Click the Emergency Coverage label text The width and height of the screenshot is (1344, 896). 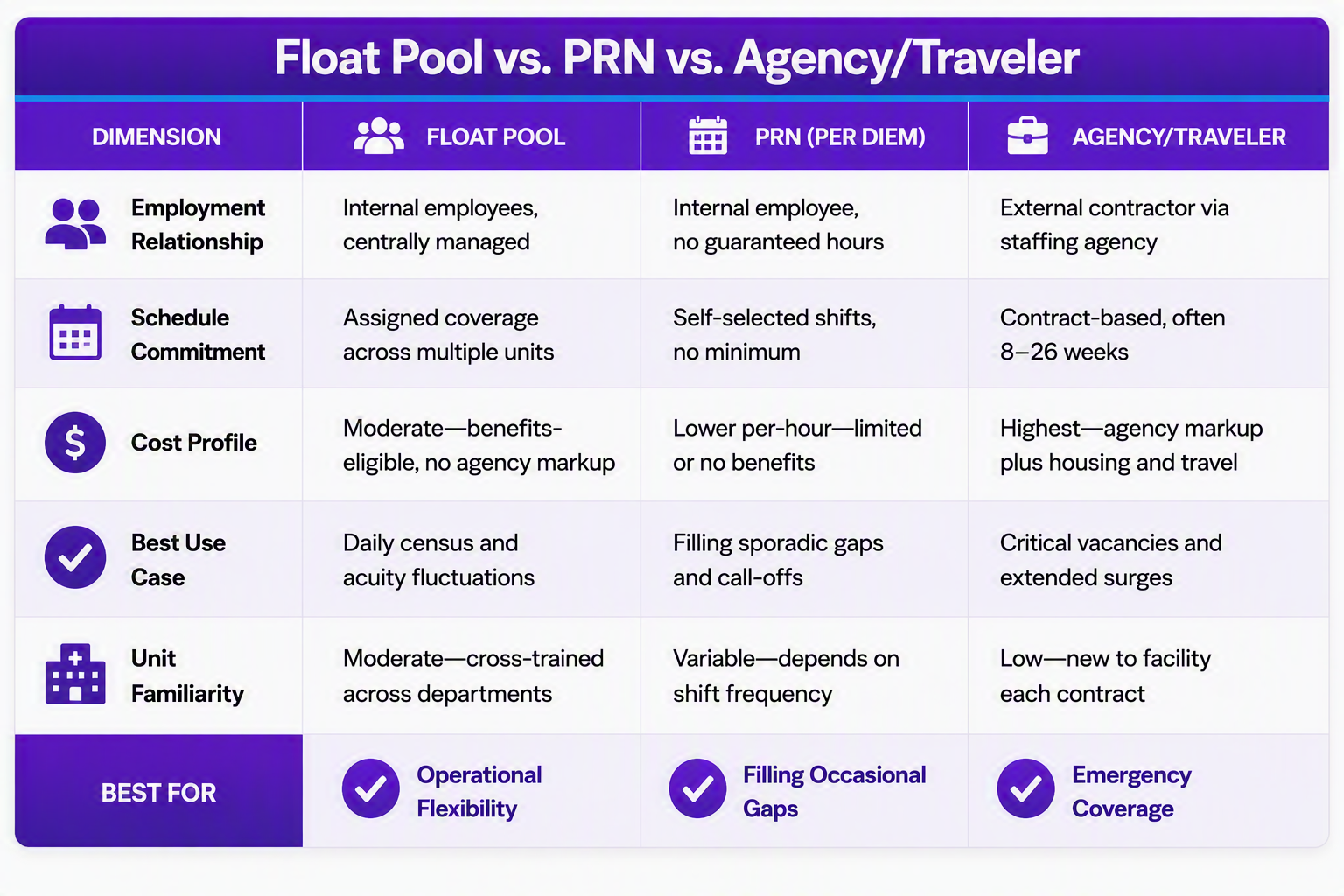click(x=1131, y=792)
